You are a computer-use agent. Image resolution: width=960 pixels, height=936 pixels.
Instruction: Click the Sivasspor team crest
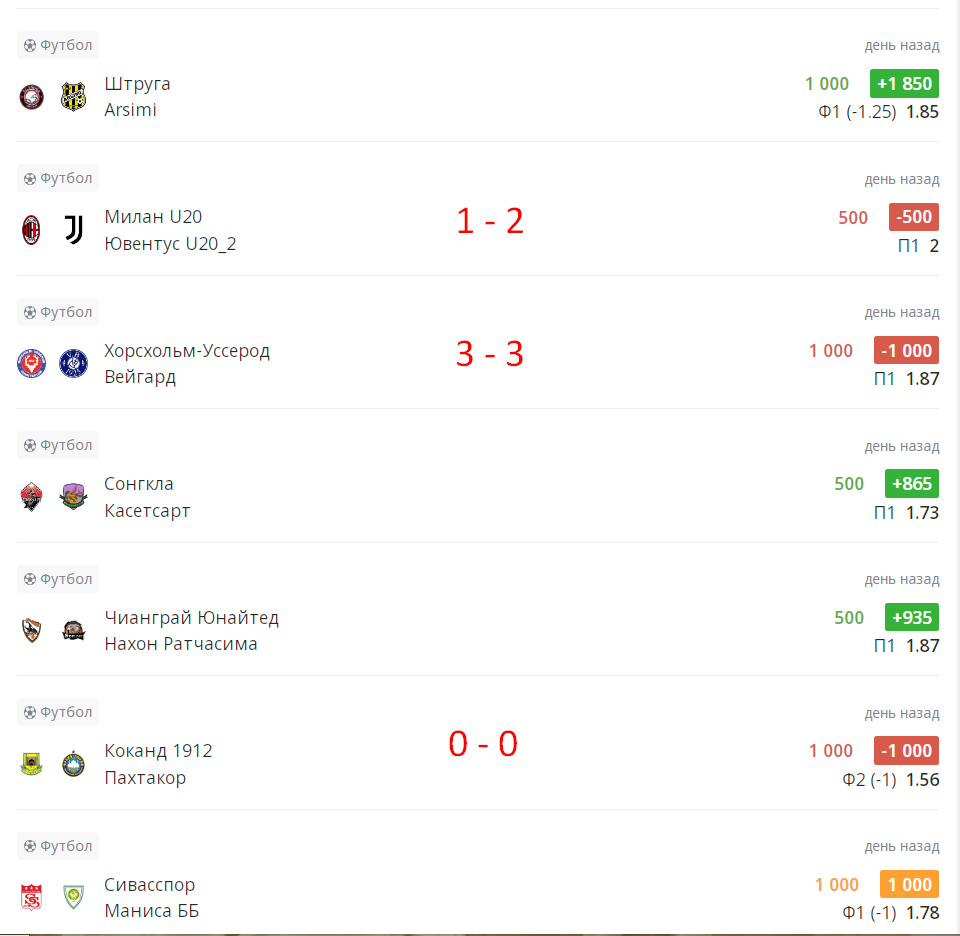pos(32,897)
